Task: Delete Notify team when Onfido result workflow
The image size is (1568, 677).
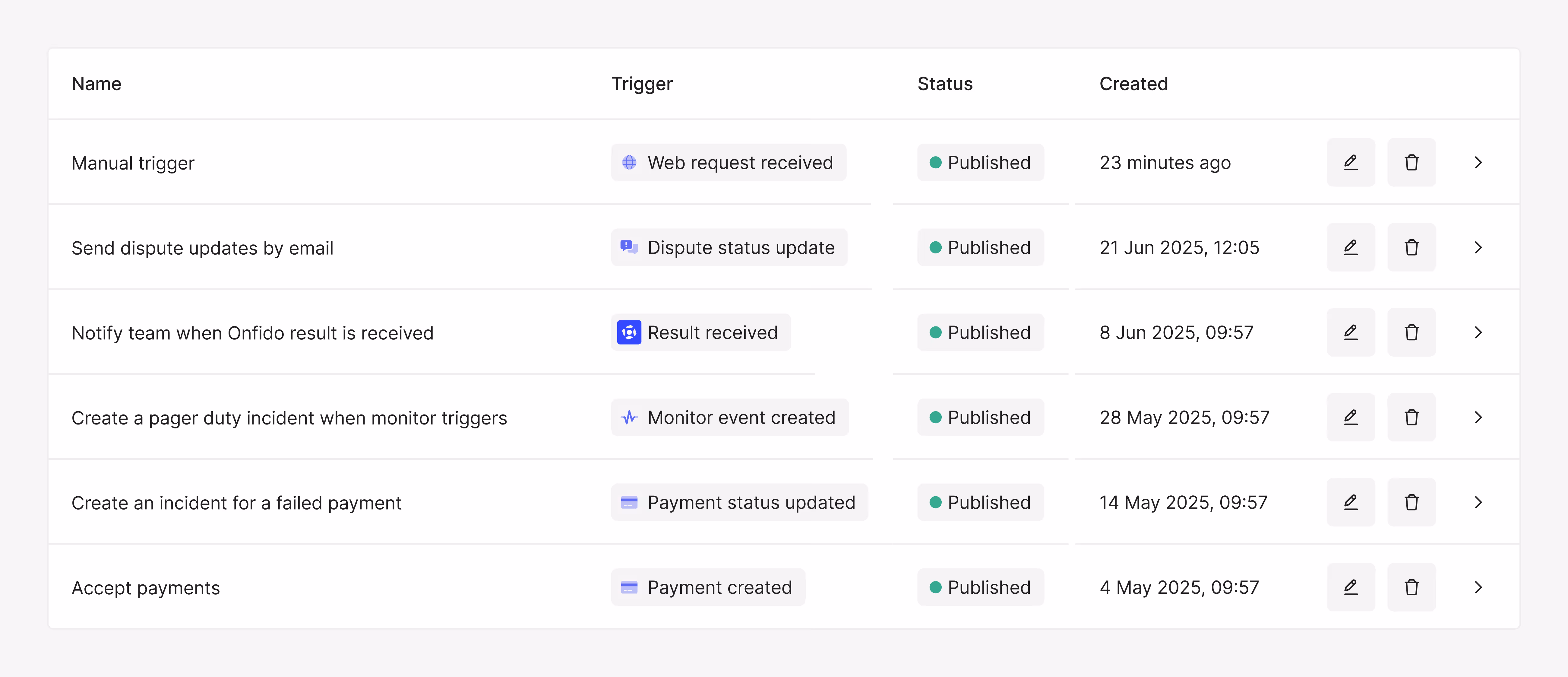Action: pos(1412,332)
